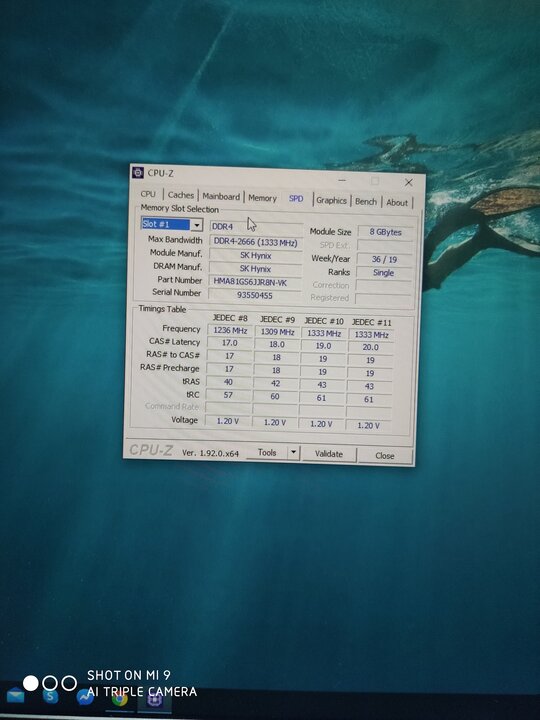Click the JEDEC #8 tRC value 57
Screen dimensions: 540x720
point(228,395)
